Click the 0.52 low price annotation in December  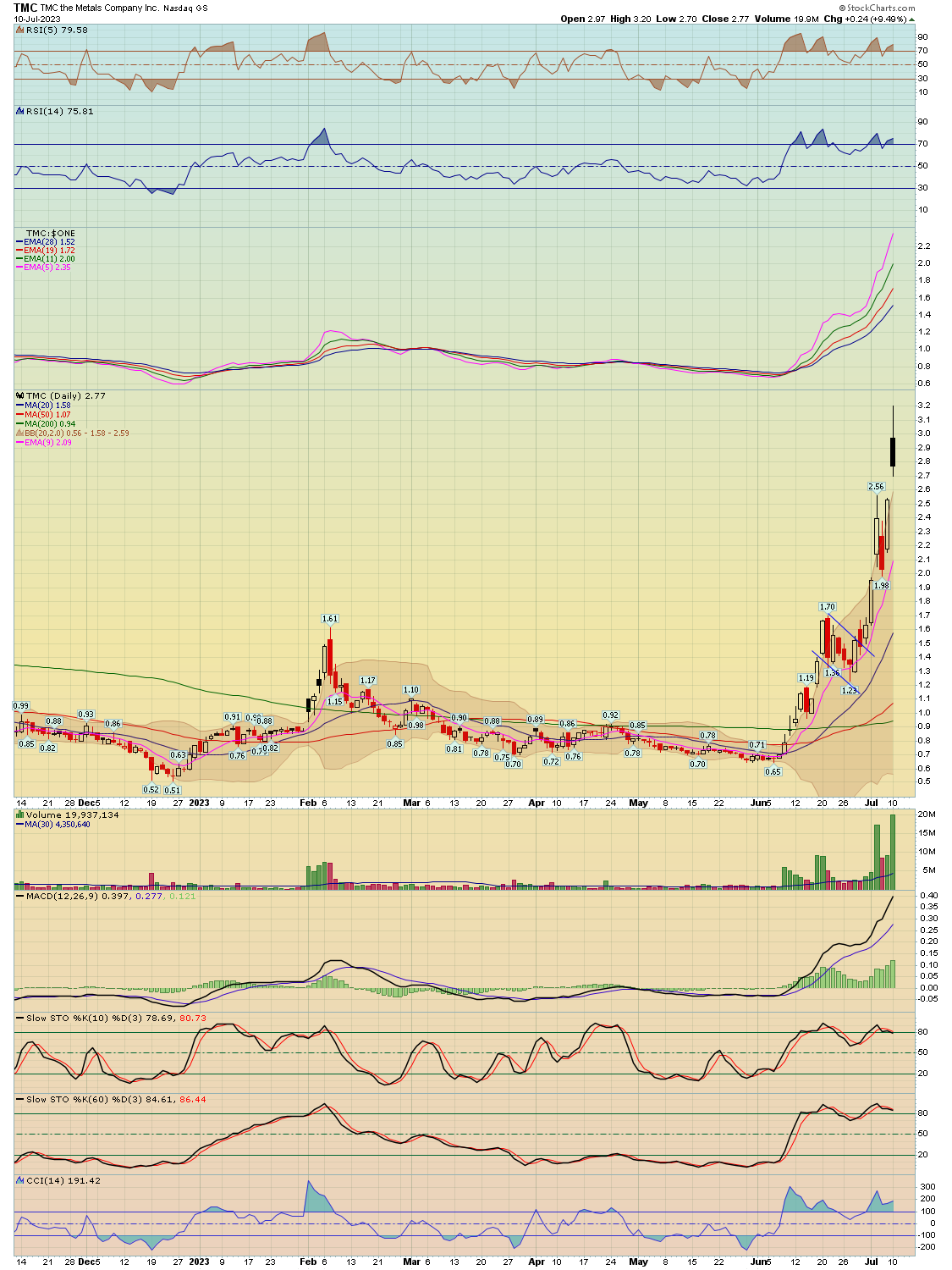[x=151, y=790]
